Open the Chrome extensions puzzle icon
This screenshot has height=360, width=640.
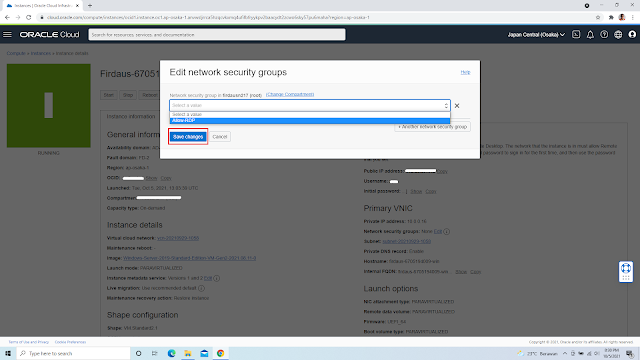coord(611,18)
